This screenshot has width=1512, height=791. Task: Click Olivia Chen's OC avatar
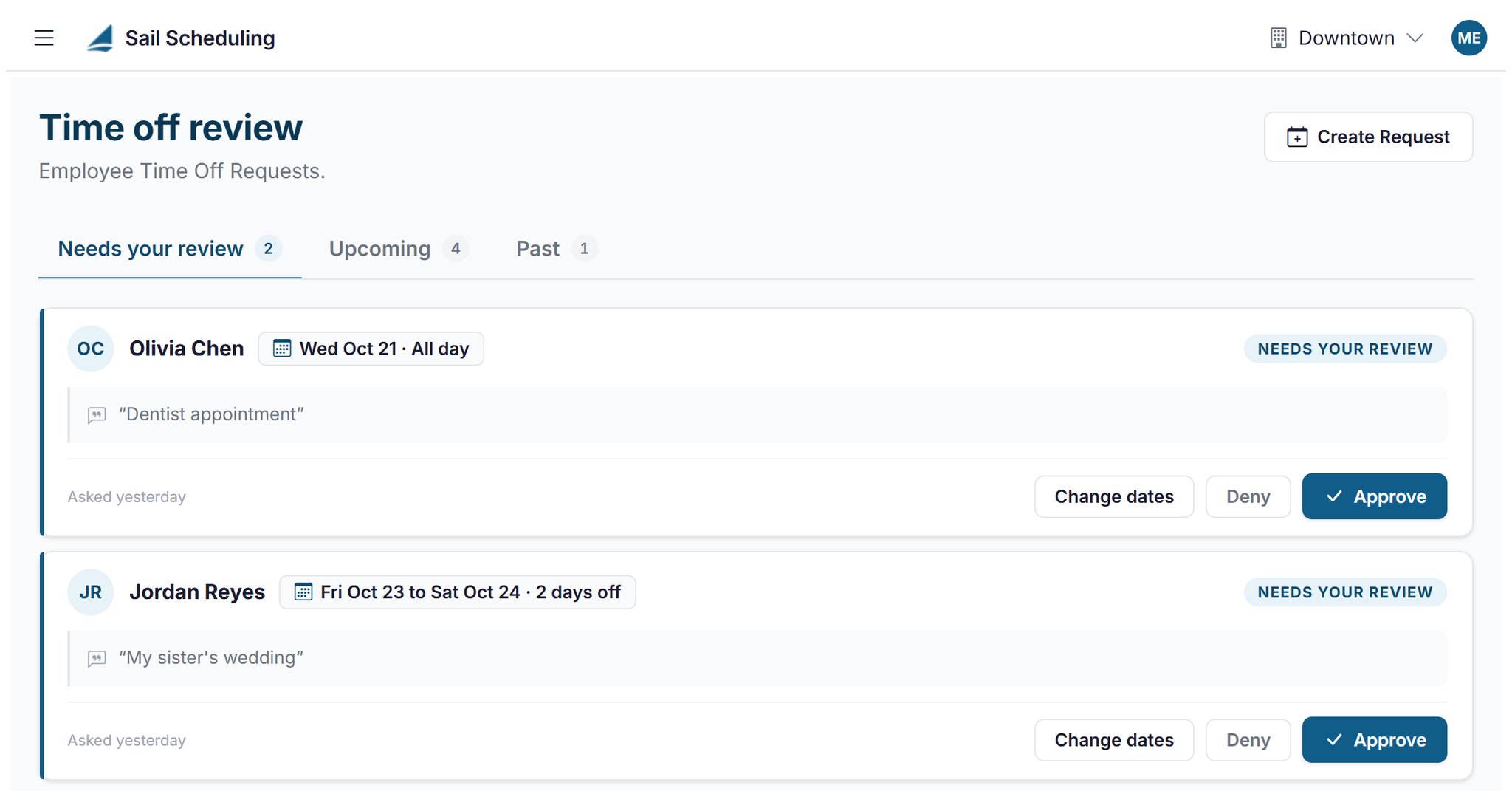(91, 349)
